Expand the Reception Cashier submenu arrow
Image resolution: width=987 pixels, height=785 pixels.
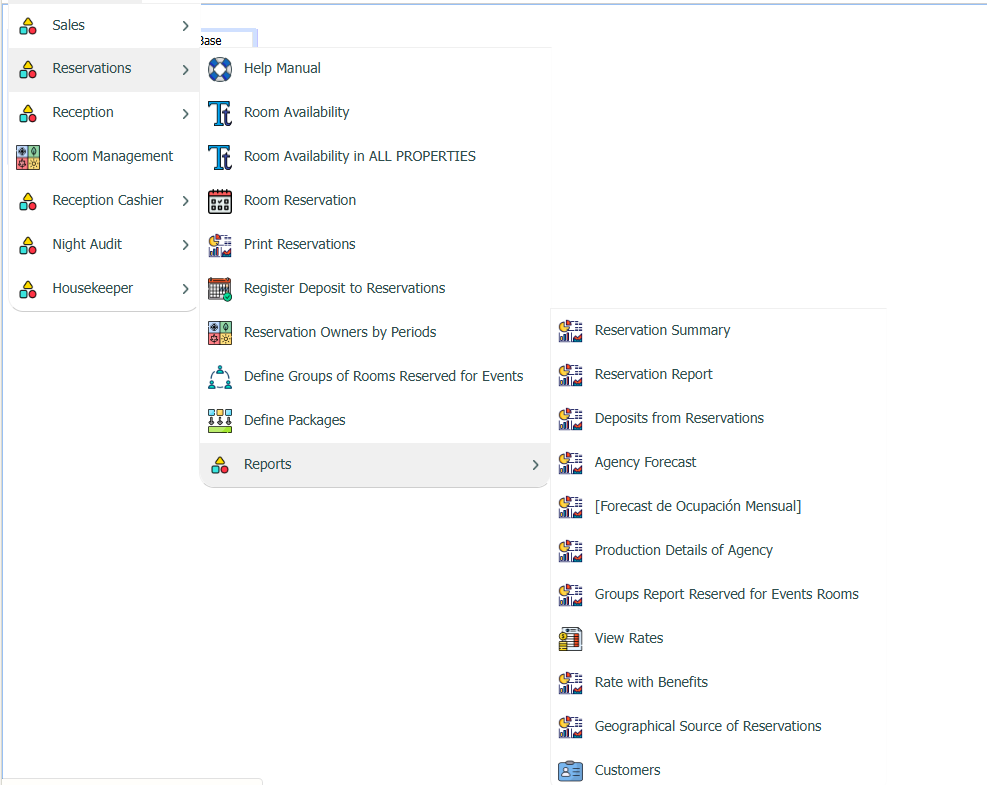185,201
